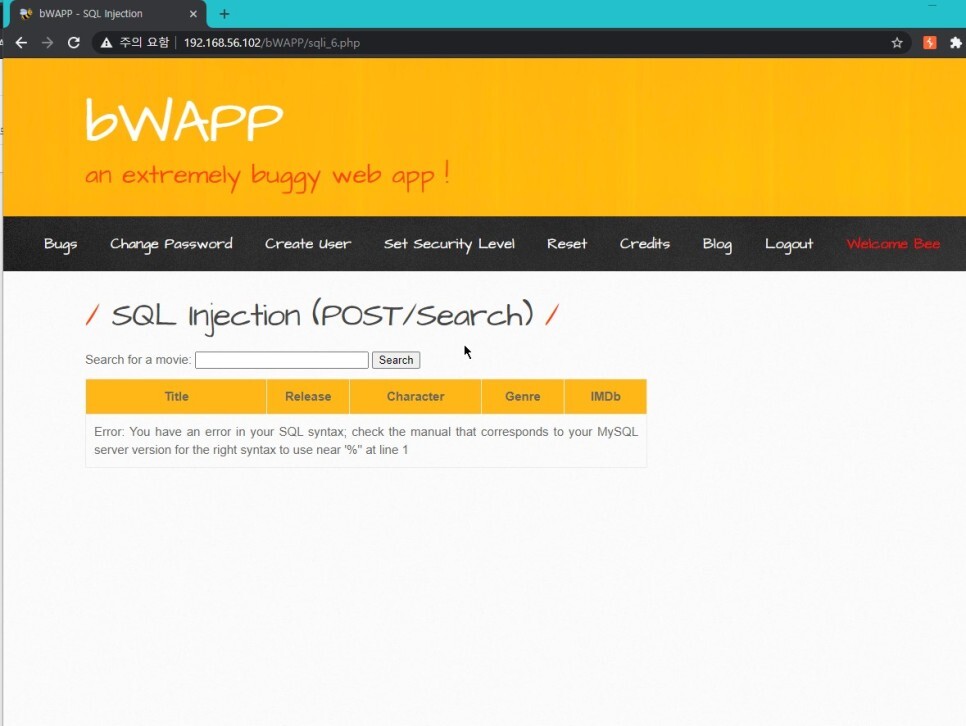
Task: Reload the page with the refresh icon
Action: pos(73,43)
